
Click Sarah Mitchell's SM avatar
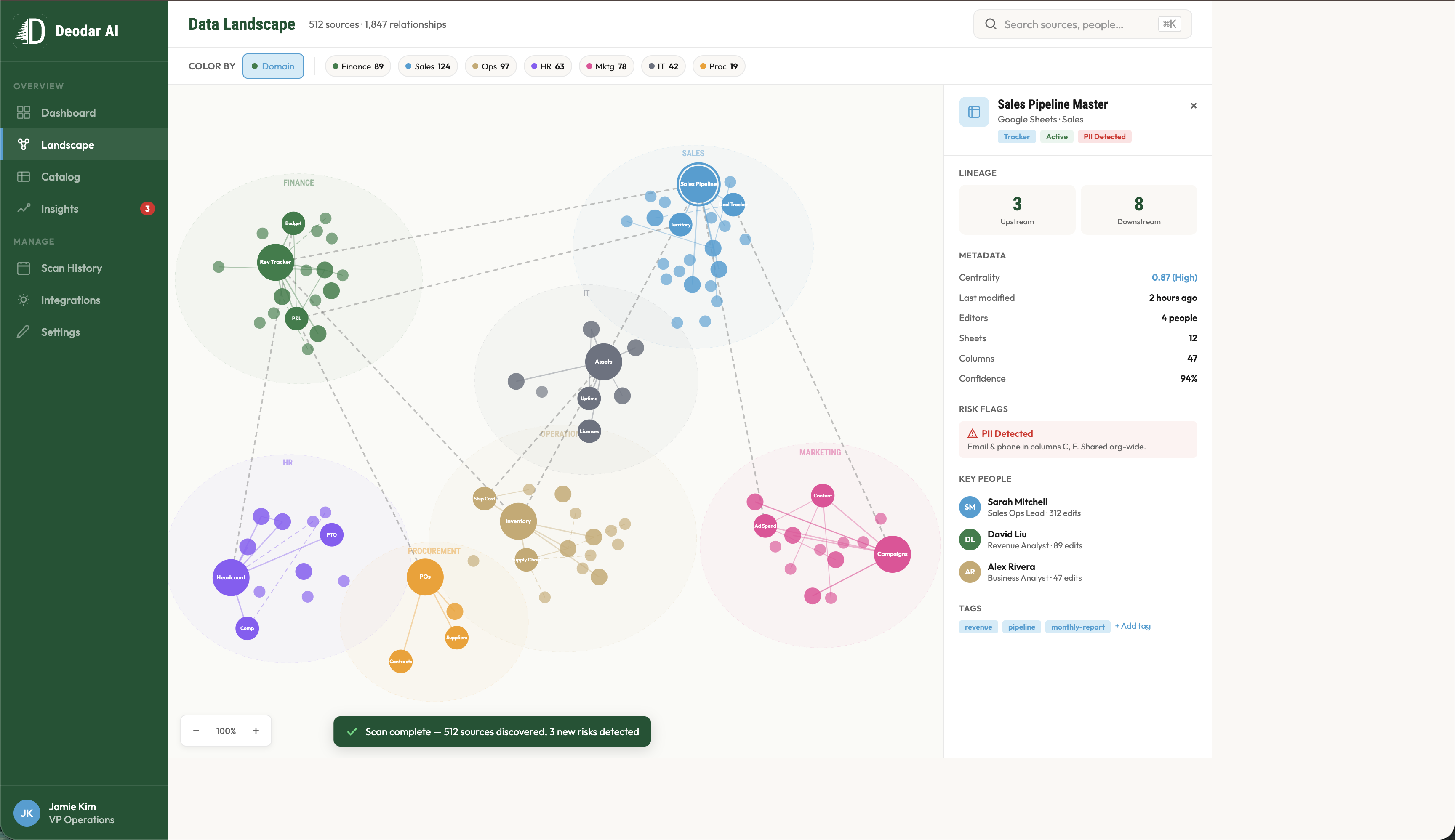[970, 507]
